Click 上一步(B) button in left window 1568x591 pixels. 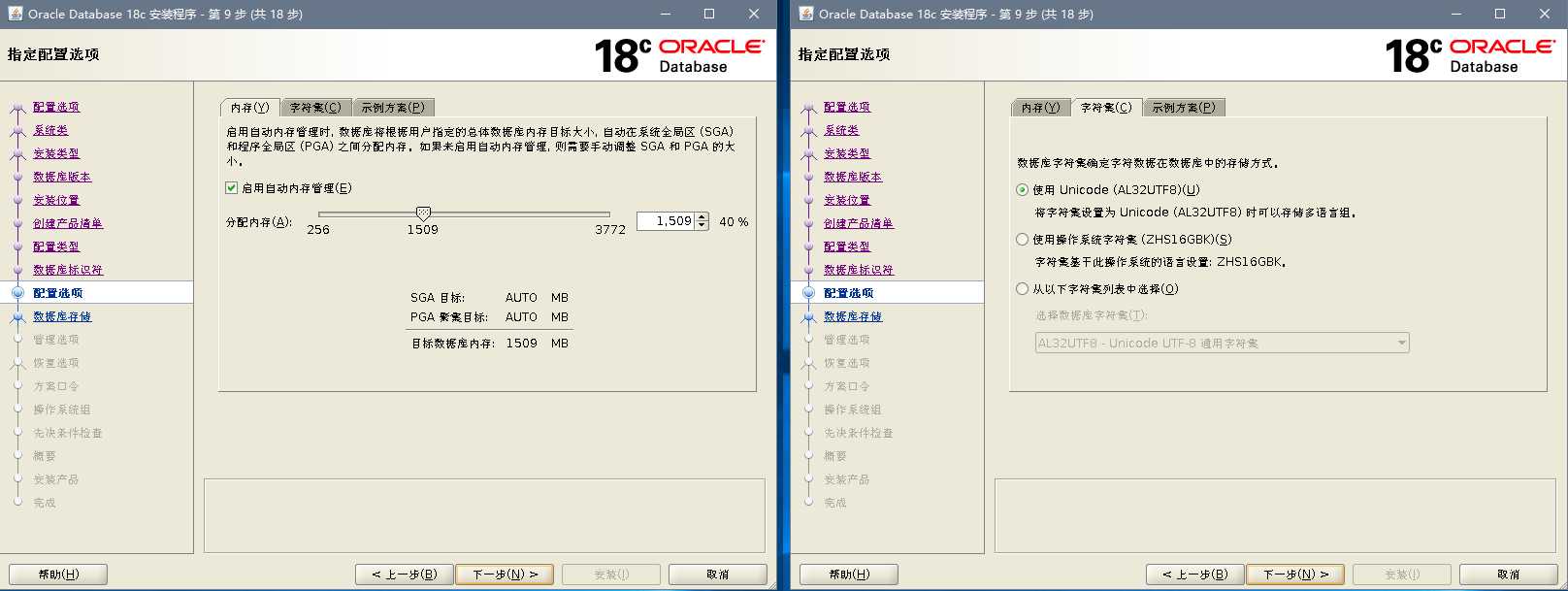click(x=404, y=575)
